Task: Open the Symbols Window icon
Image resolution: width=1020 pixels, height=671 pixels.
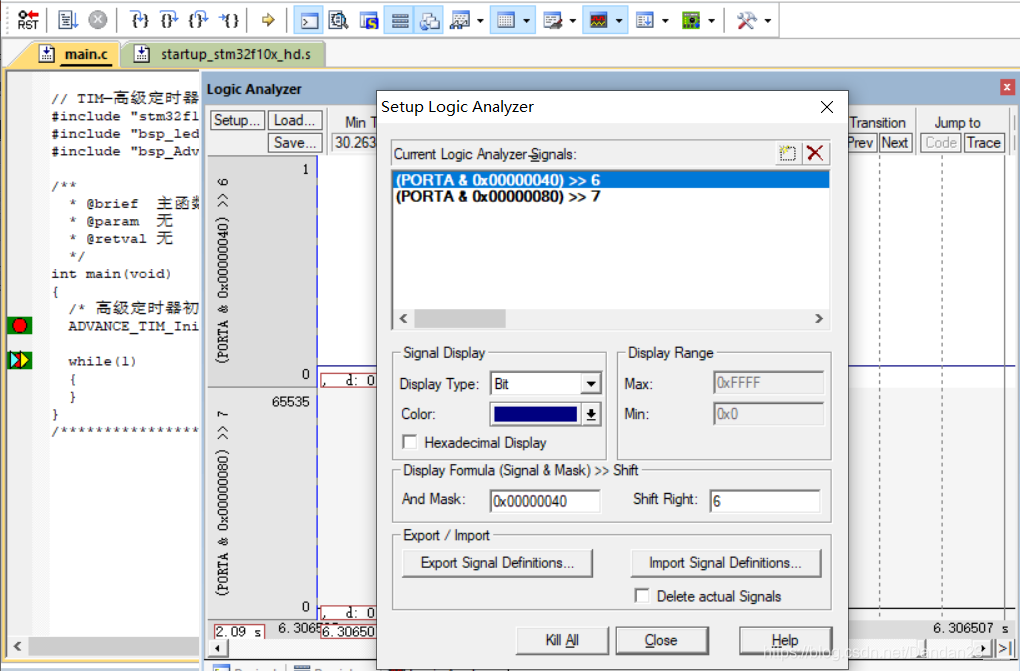Action: (369, 21)
